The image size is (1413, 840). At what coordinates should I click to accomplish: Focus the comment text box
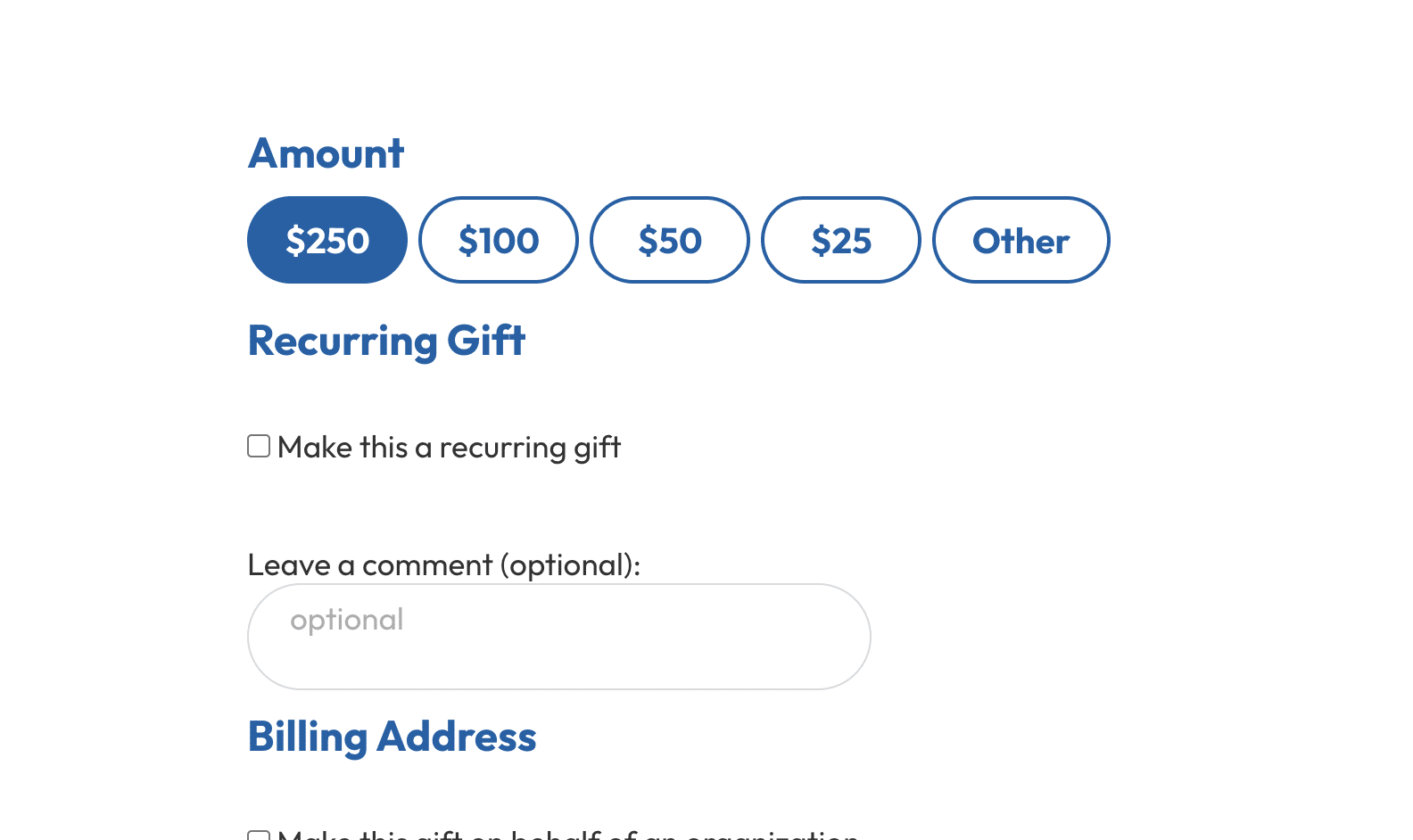[x=558, y=636]
